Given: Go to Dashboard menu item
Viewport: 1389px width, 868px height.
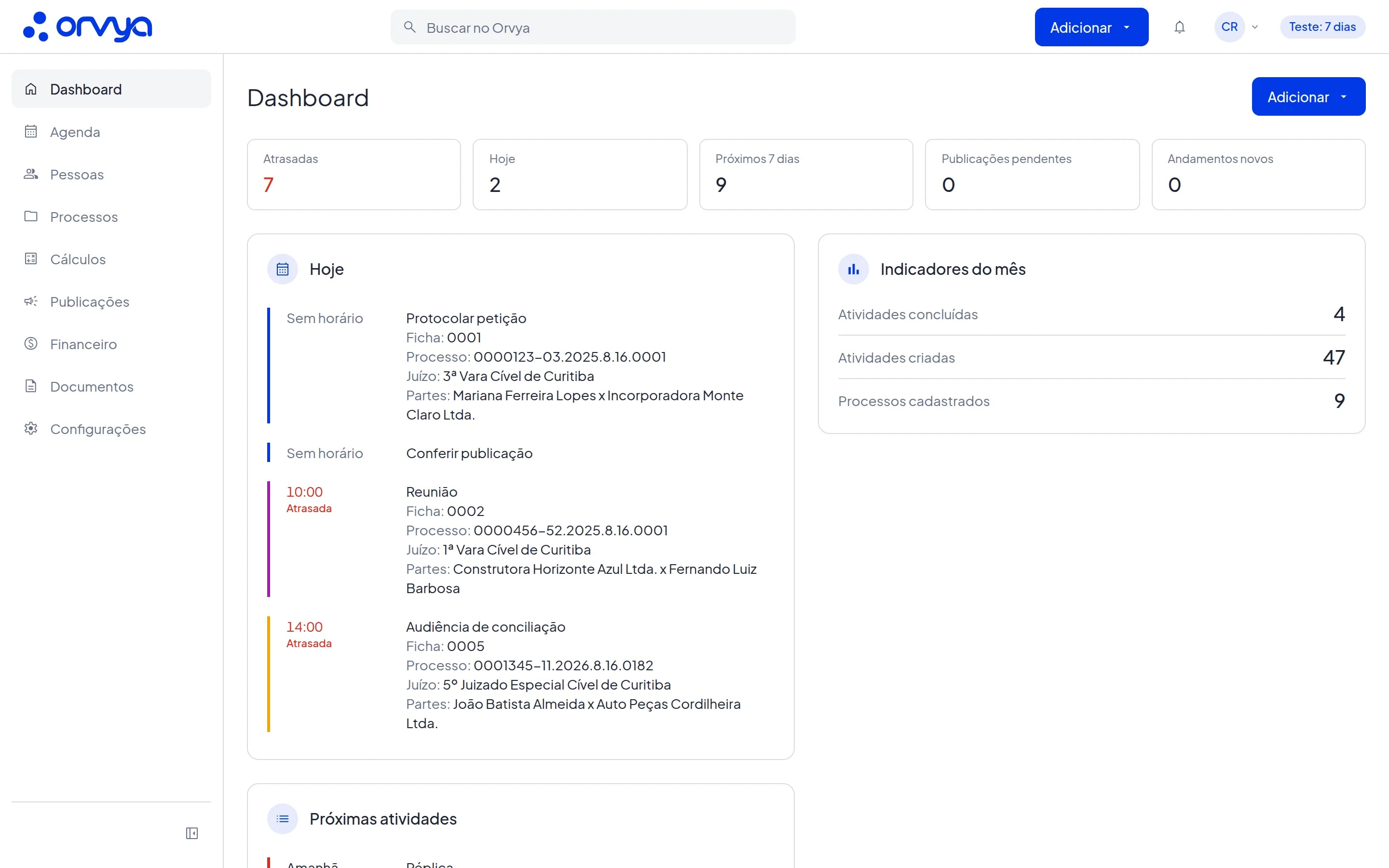Looking at the screenshot, I should click(x=111, y=89).
